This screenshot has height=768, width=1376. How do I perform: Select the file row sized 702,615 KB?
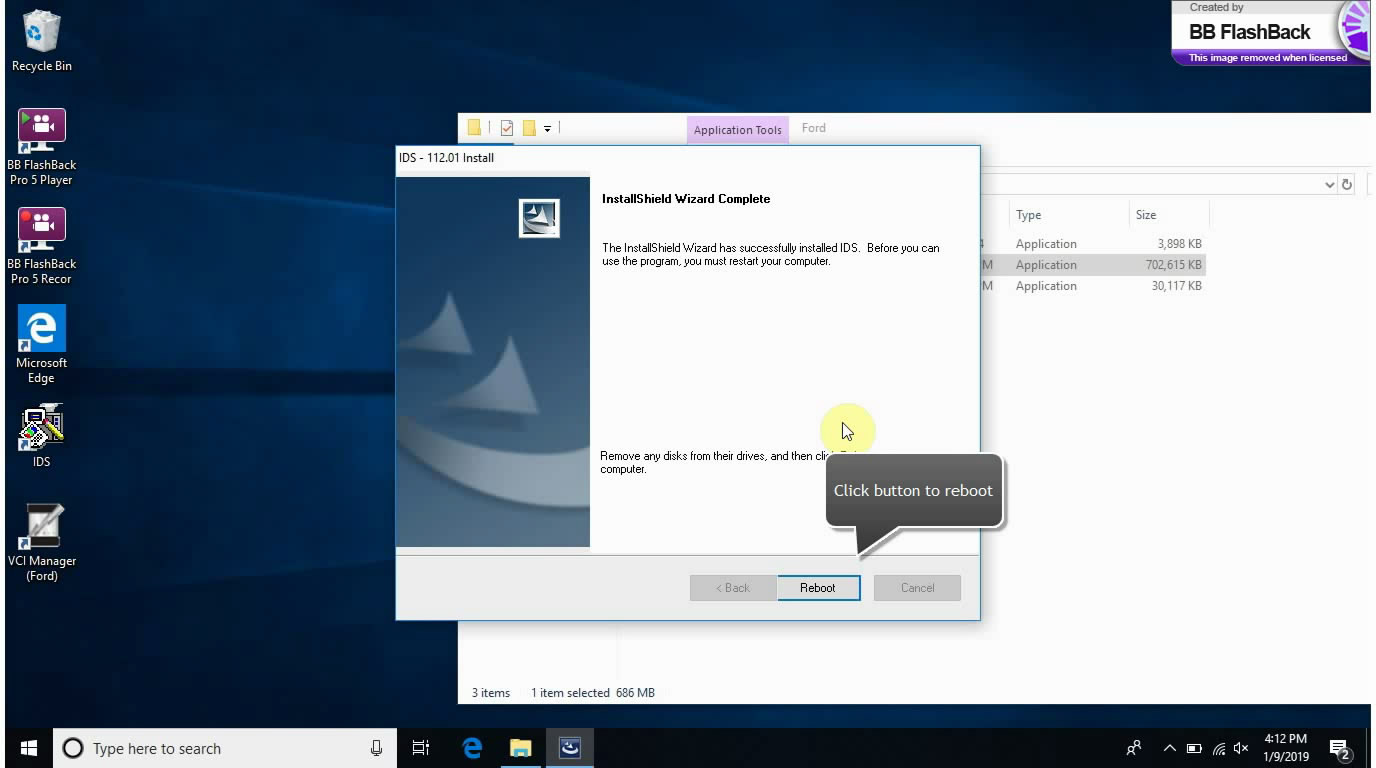[x=1093, y=265]
